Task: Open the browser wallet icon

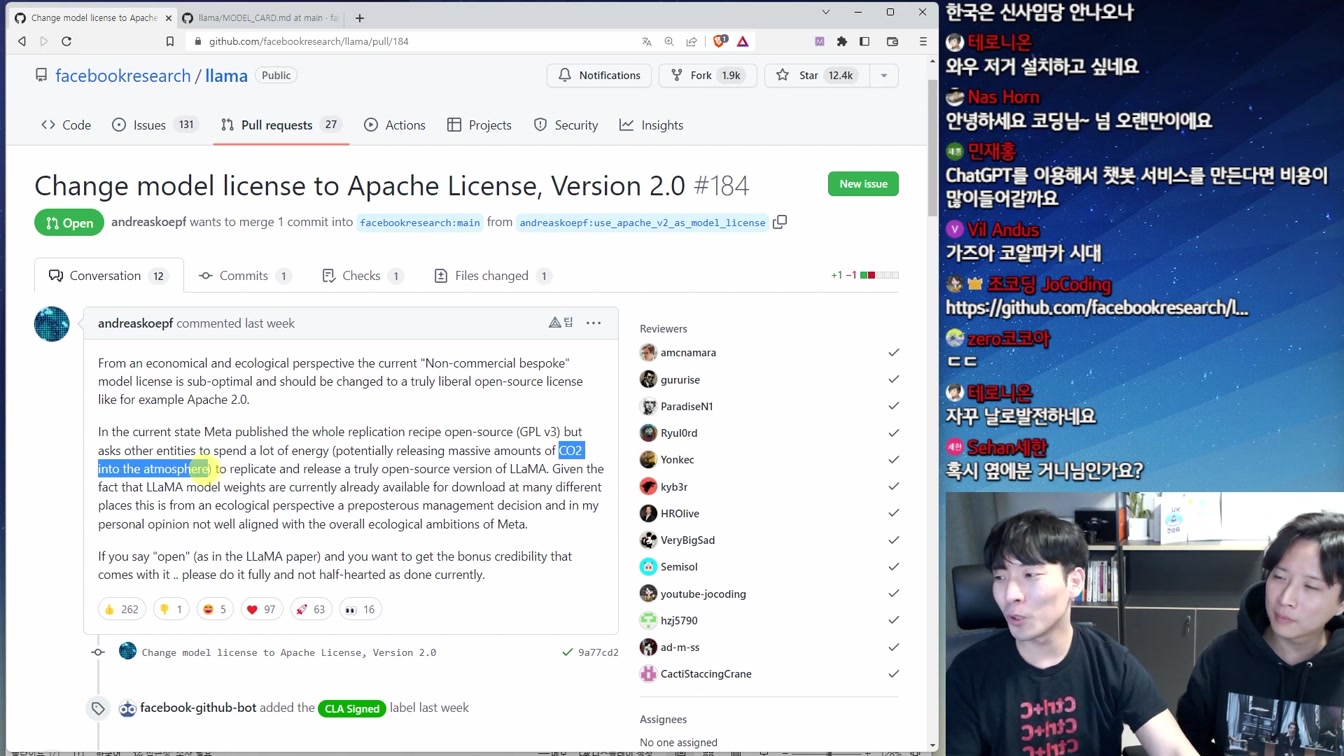Action: [x=893, y=42]
